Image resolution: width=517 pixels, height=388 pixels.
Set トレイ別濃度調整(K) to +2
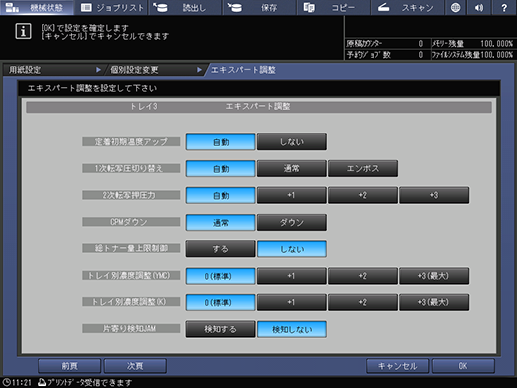pos(363,302)
